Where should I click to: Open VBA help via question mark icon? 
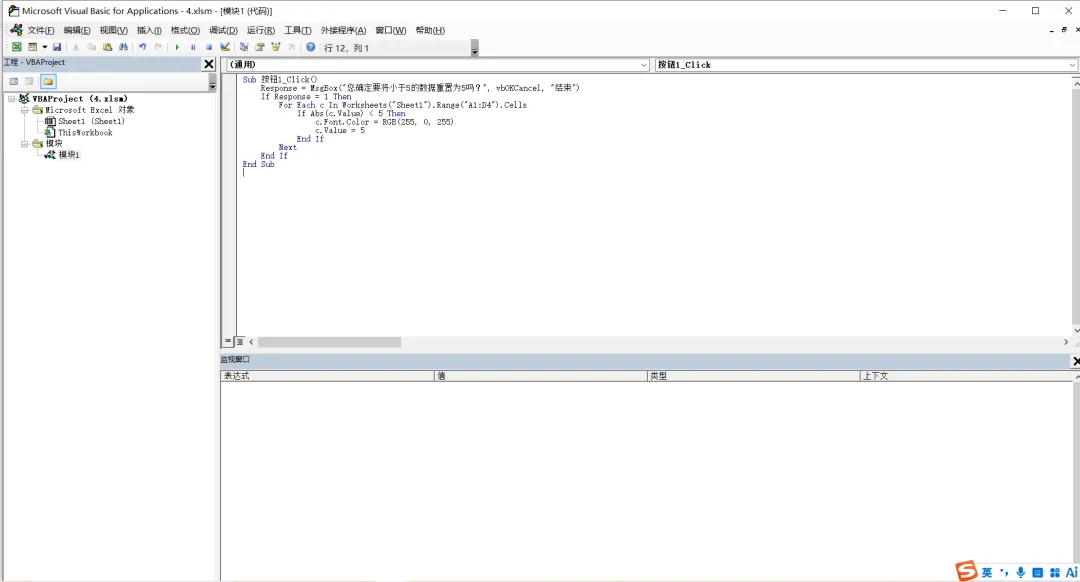(311, 47)
